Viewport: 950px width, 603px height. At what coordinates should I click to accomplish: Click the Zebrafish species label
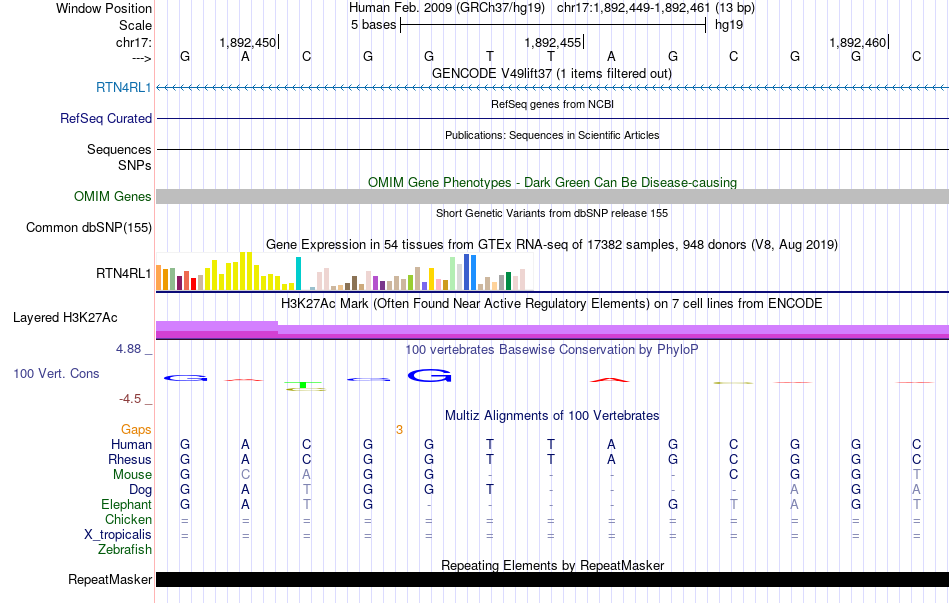click(125, 550)
